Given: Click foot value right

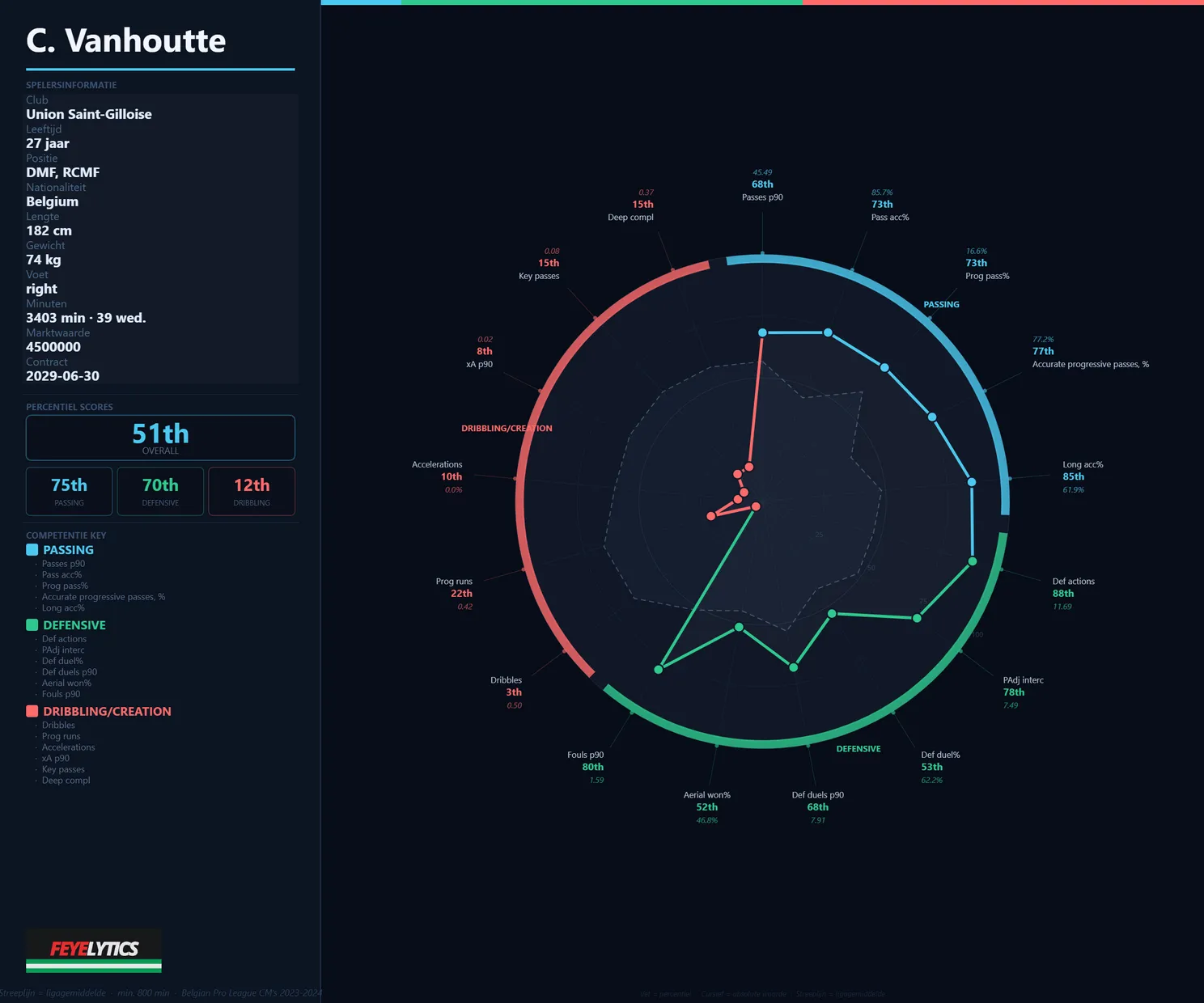Looking at the screenshot, I should click(41, 289).
